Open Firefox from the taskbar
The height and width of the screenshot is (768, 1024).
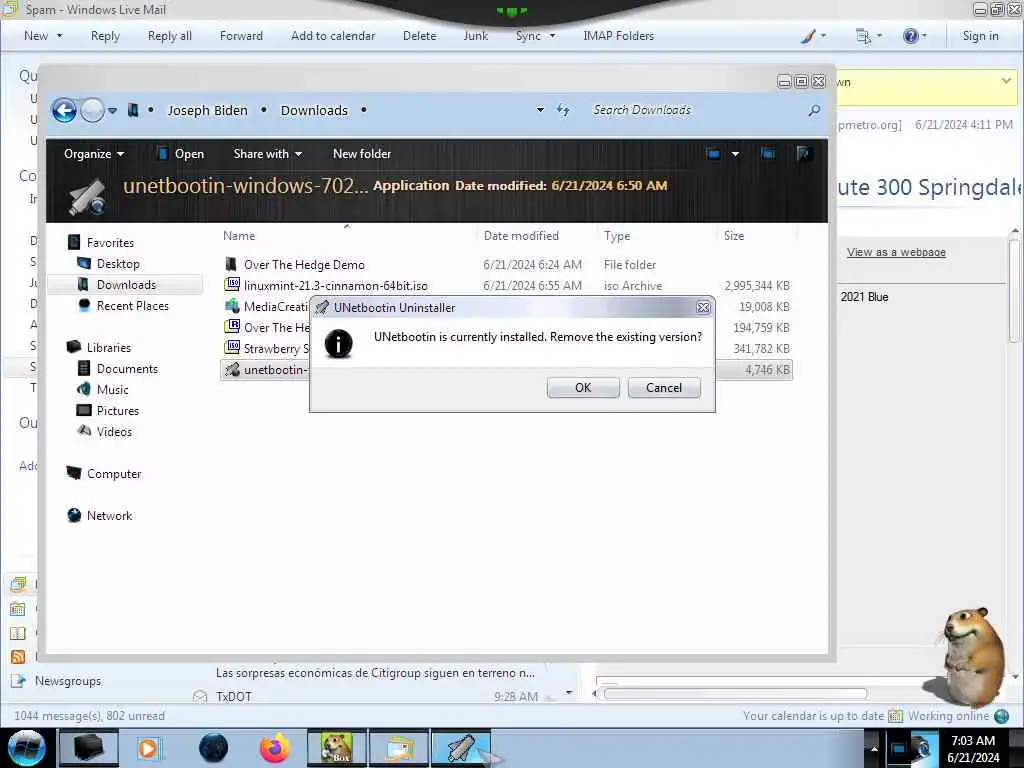tap(275, 748)
